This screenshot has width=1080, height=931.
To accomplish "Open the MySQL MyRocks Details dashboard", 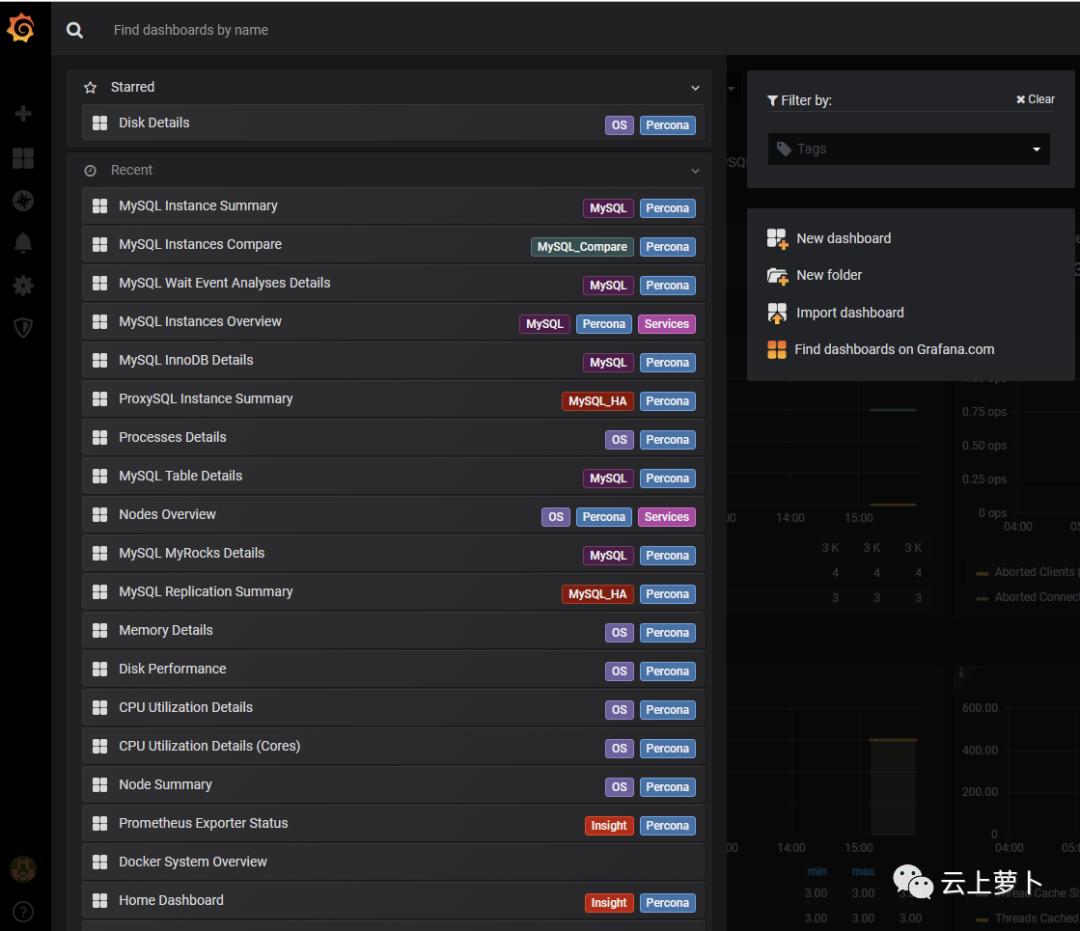I will 393,553.
